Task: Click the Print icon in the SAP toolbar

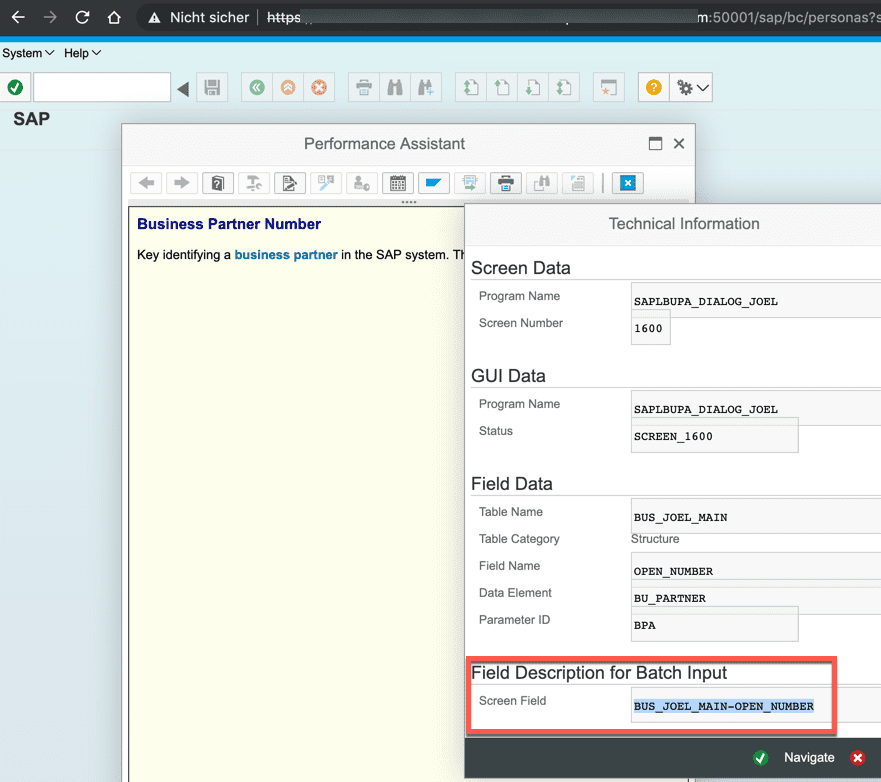Action: (364, 87)
